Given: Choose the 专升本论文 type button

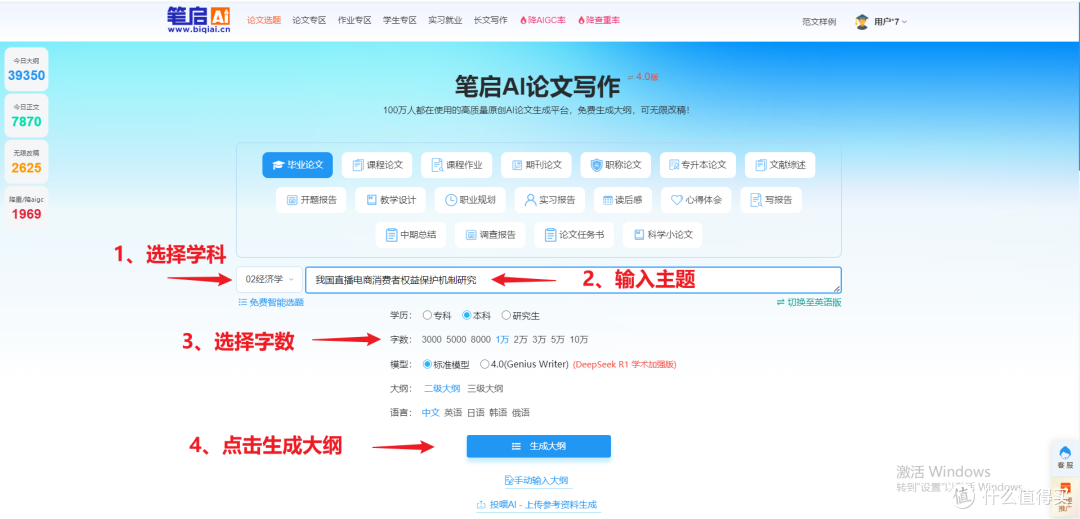Looking at the screenshot, I should point(698,165).
